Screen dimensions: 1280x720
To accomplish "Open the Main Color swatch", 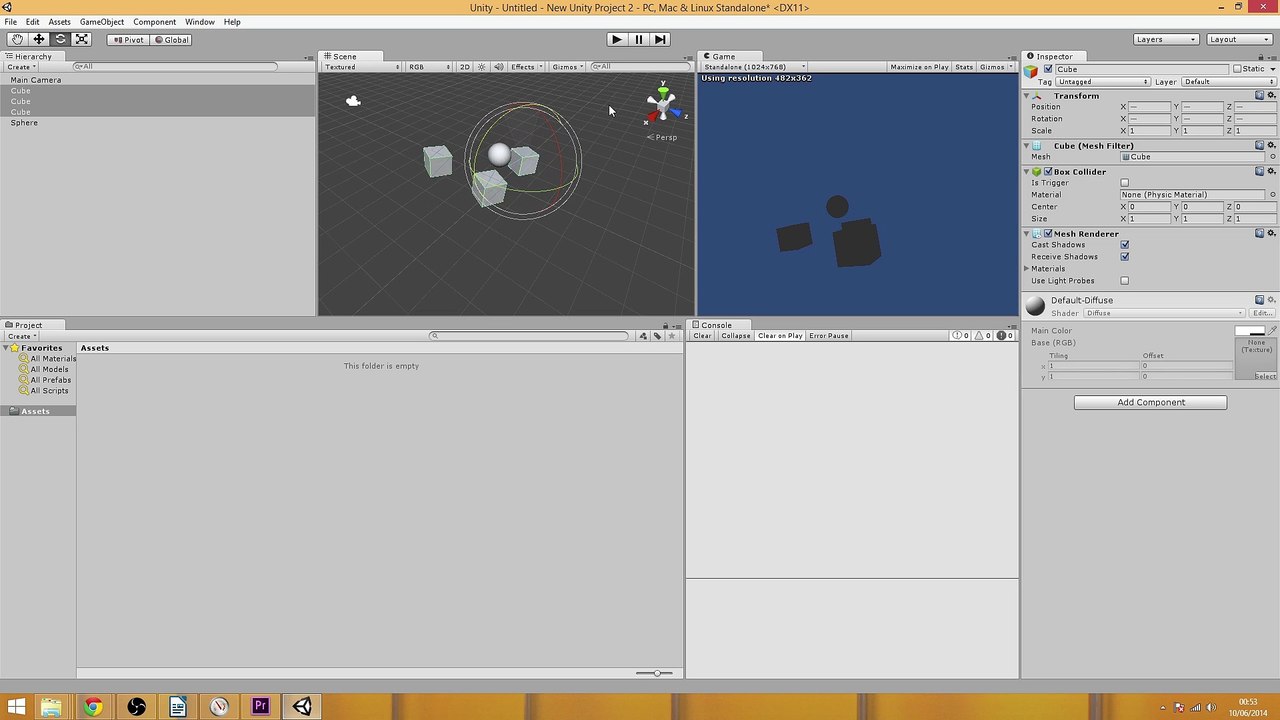I will (1249, 331).
